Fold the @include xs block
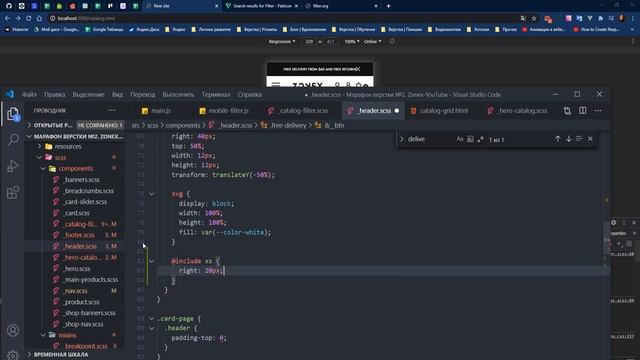The image size is (640, 360). pos(151,261)
